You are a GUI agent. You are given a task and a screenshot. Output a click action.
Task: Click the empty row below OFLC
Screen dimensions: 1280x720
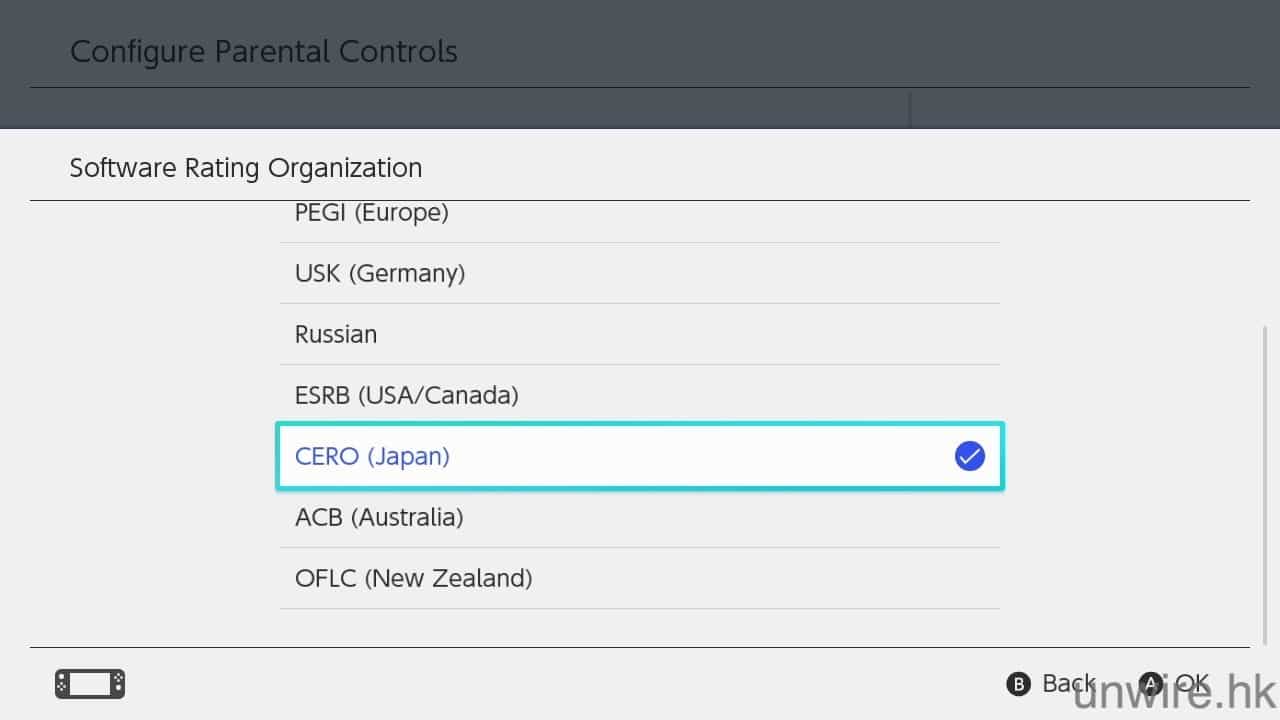coord(640,627)
